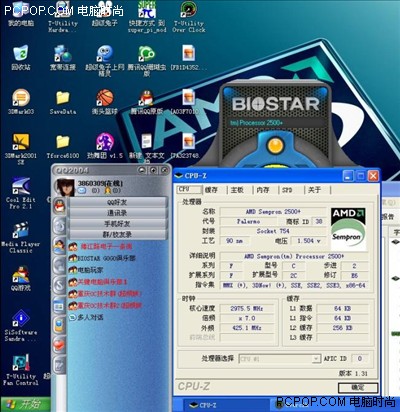
Task: Open the 内存 tab in CPU-Z
Action: [263, 190]
